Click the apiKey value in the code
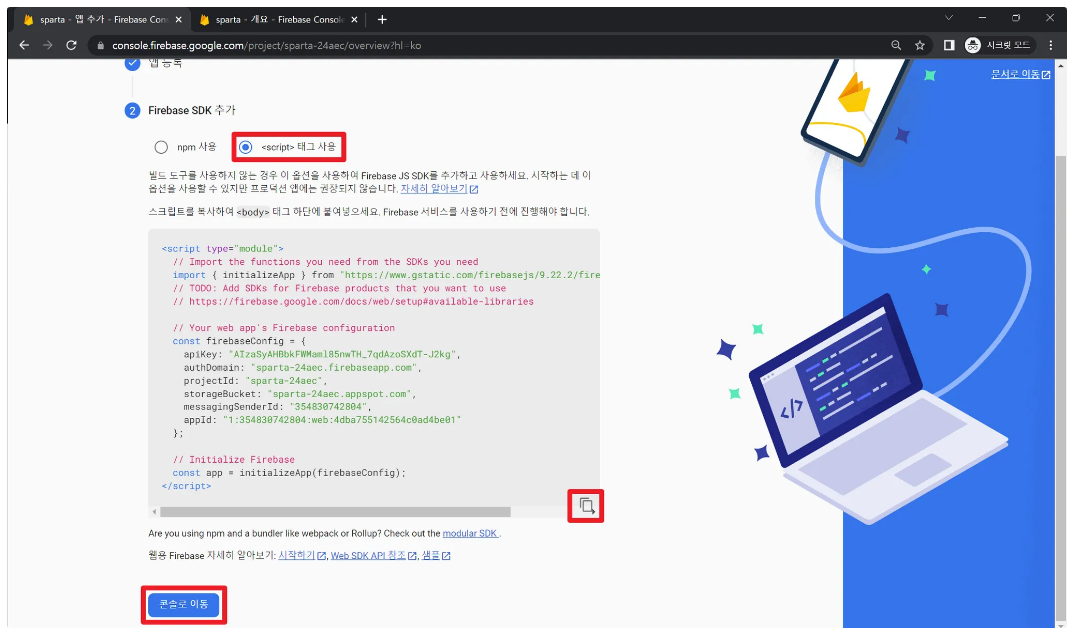Screen dimensions: 1075x634 pyautogui.click(x=343, y=354)
